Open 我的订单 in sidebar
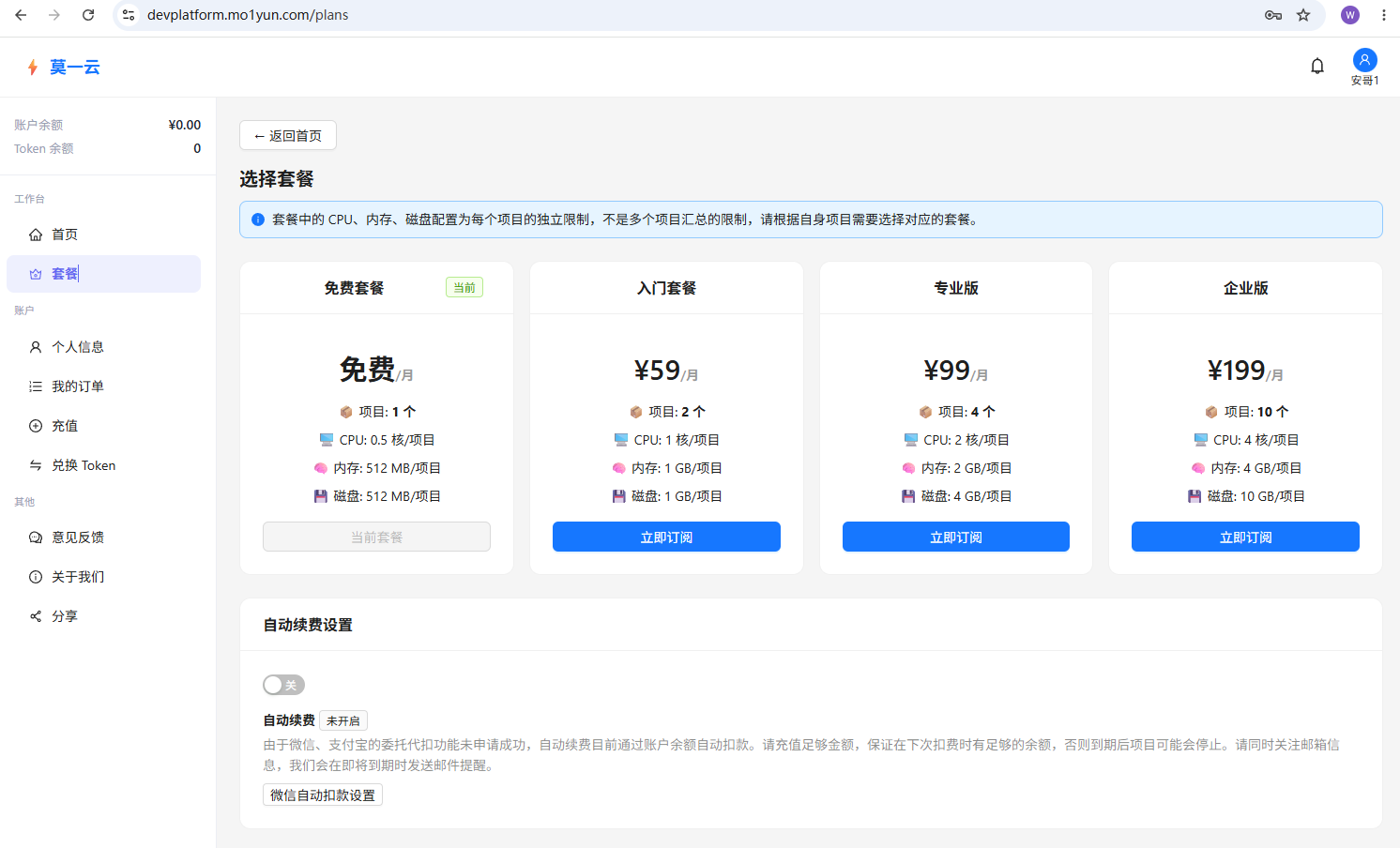The height and width of the screenshot is (848, 1400). tap(103, 386)
